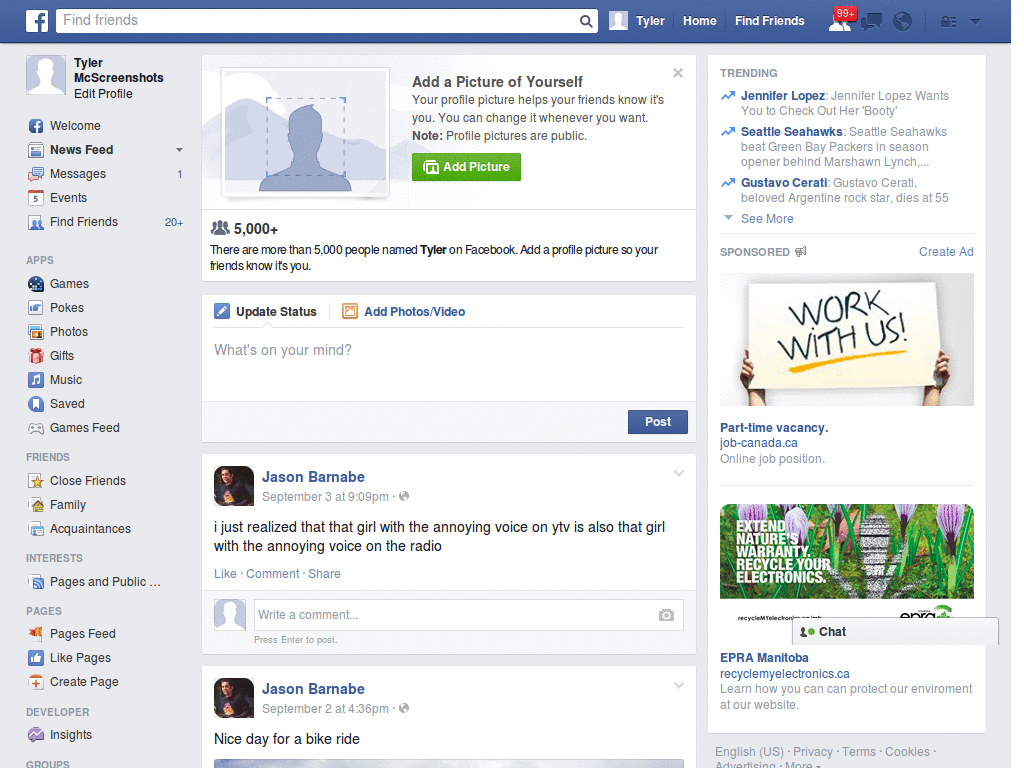The width and height of the screenshot is (1024, 768).
Task: Select News Feed in left sidebar
Action: pyautogui.click(x=82, y=150)
